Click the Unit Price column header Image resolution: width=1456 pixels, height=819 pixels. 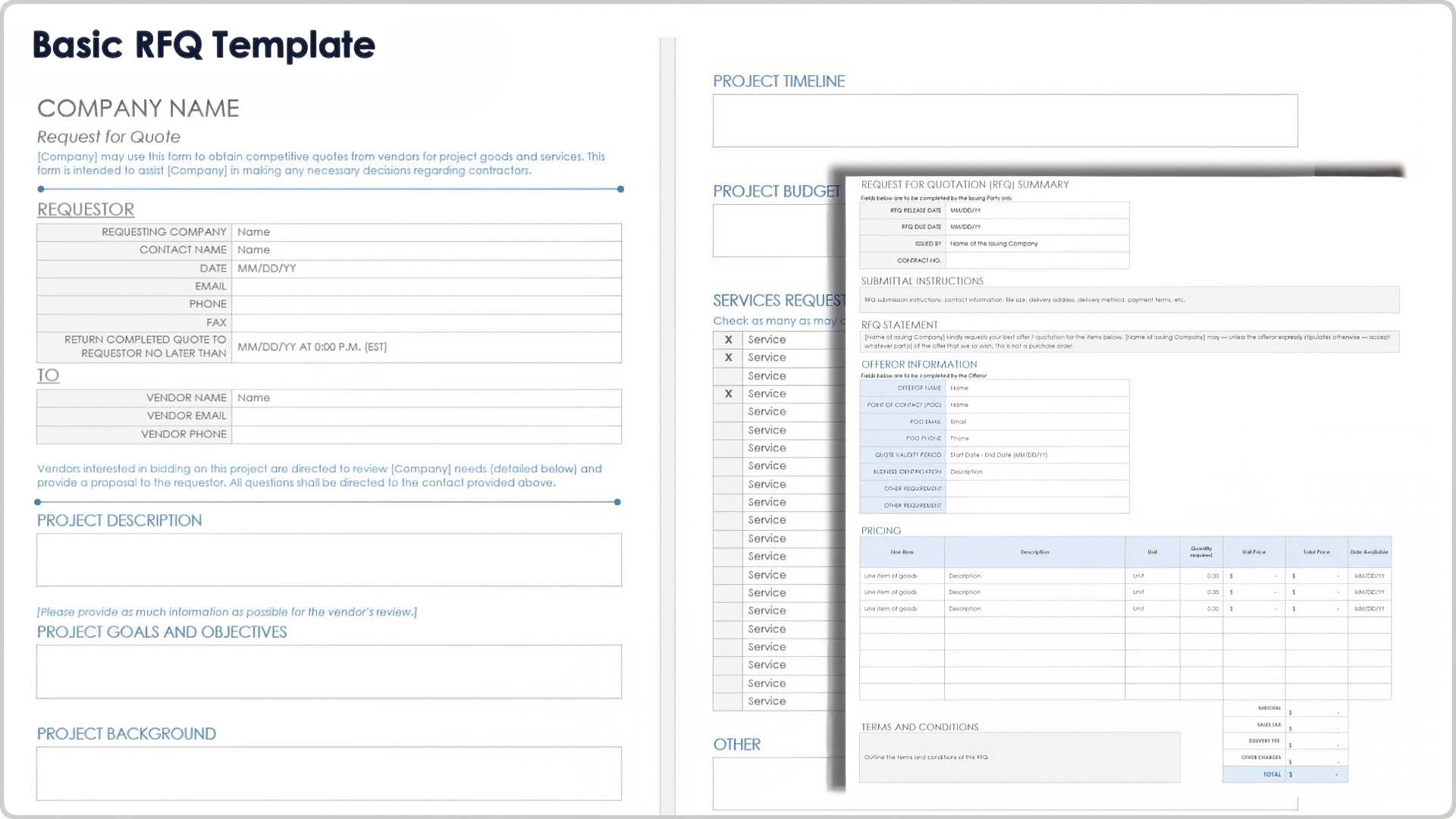pyautogui.click(x=1254, y=552)
